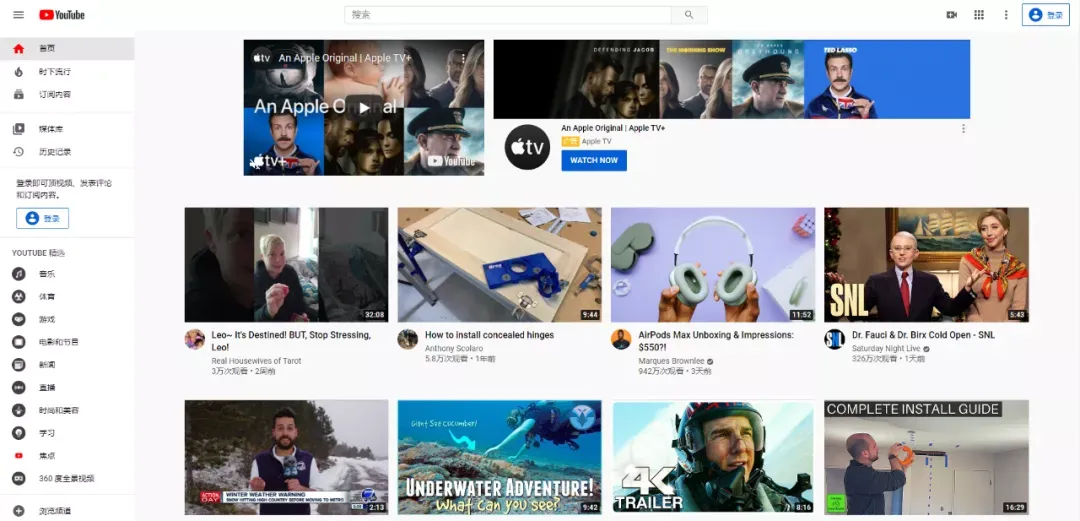Play the Apple Original promo video
Viewport: 1080px width, 521px height.
[364, 108]
